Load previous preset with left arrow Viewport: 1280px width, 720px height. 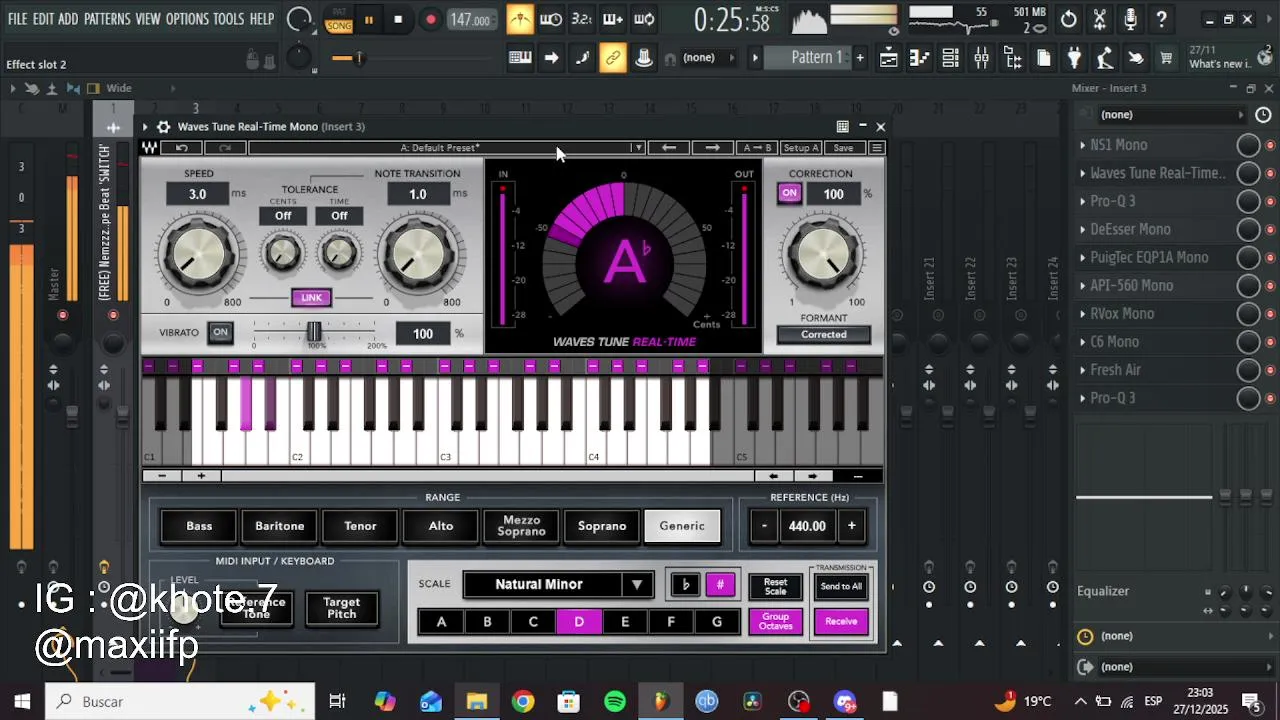click(669, 148)
